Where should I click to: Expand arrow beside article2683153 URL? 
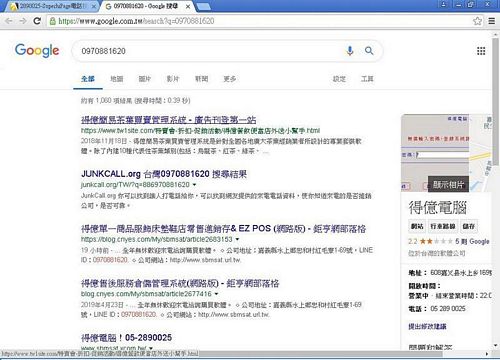[x=237, y=239]
